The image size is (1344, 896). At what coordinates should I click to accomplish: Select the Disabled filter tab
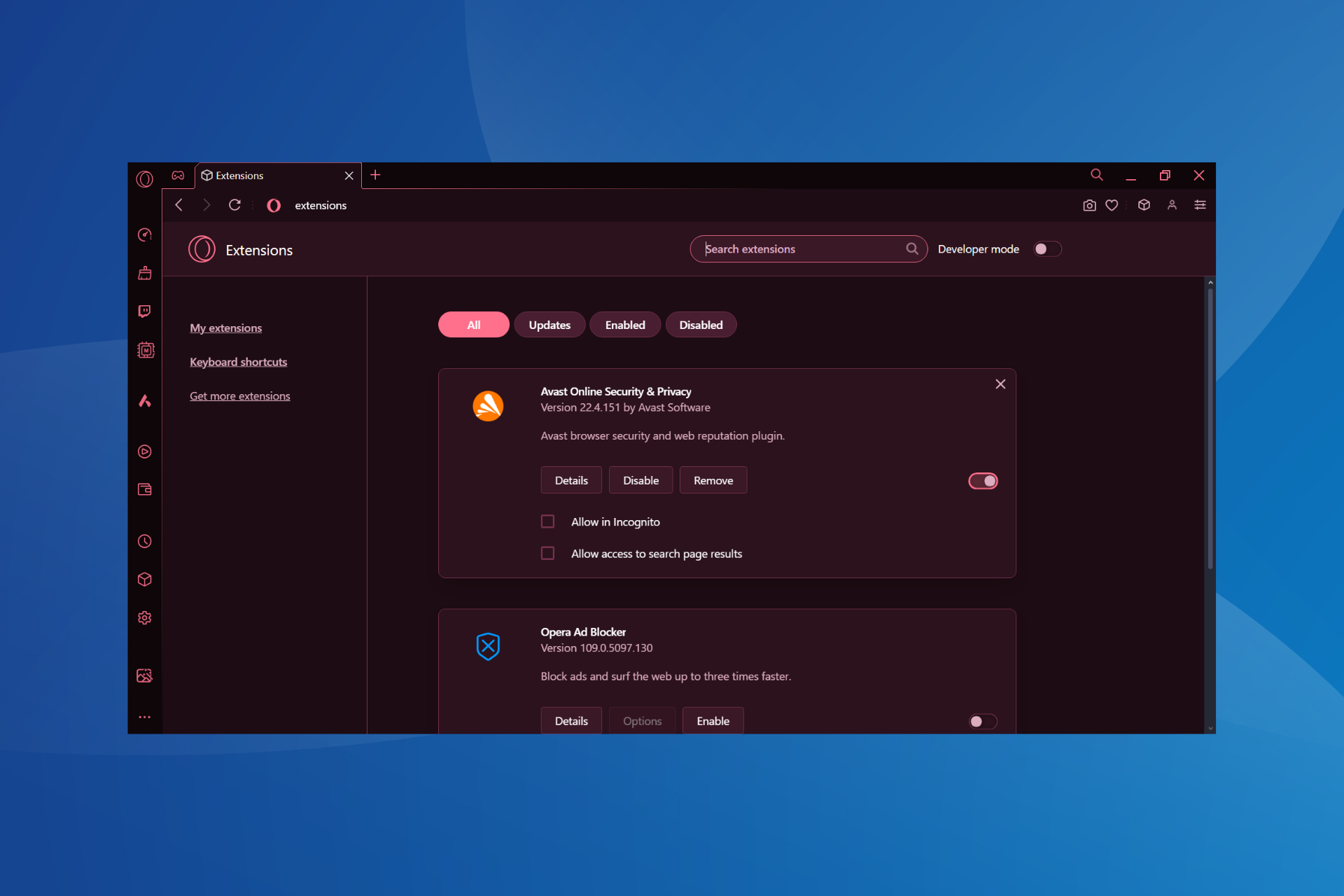coord(700,324)
